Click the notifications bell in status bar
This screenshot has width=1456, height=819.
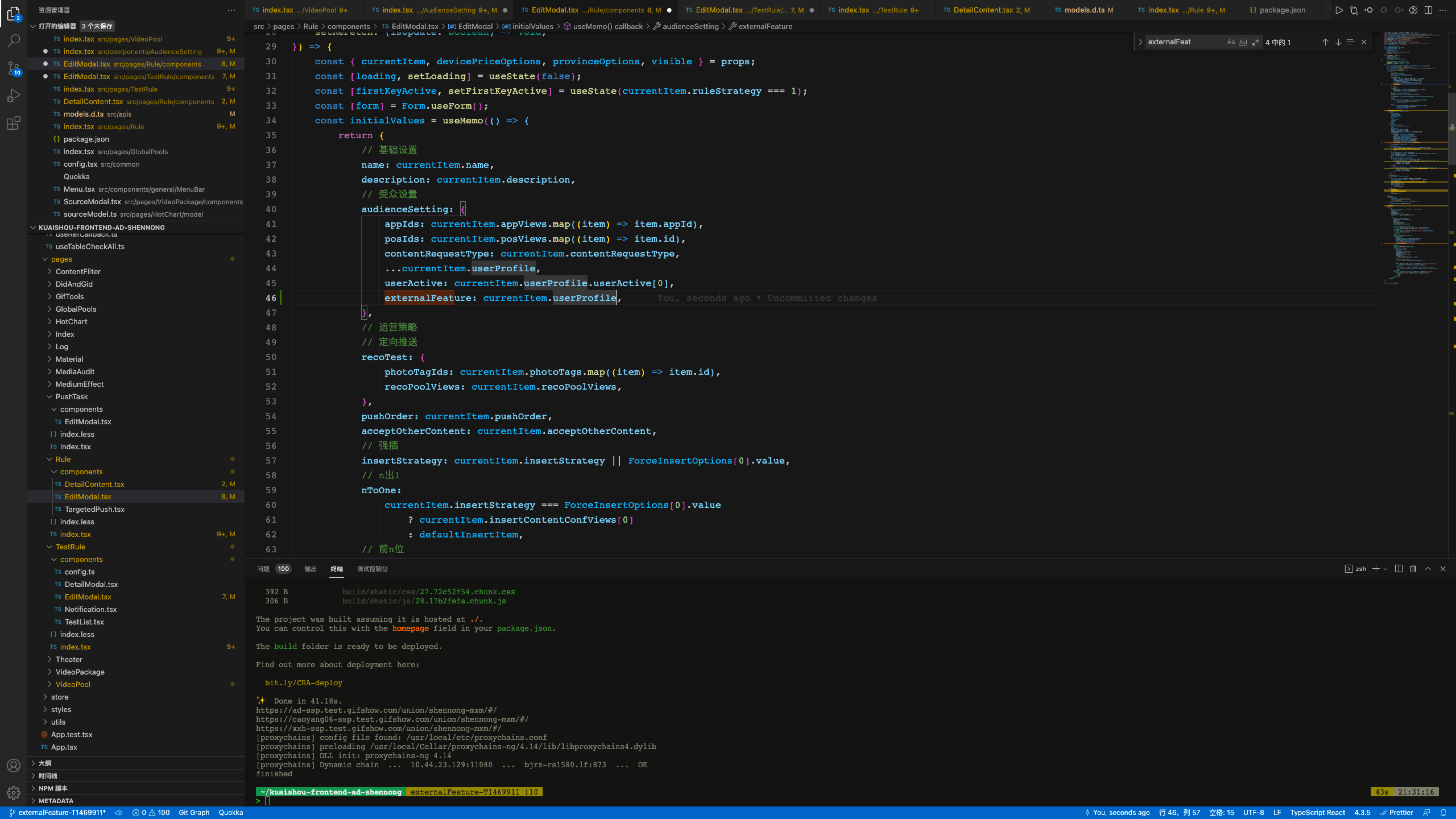point(1443,813)
